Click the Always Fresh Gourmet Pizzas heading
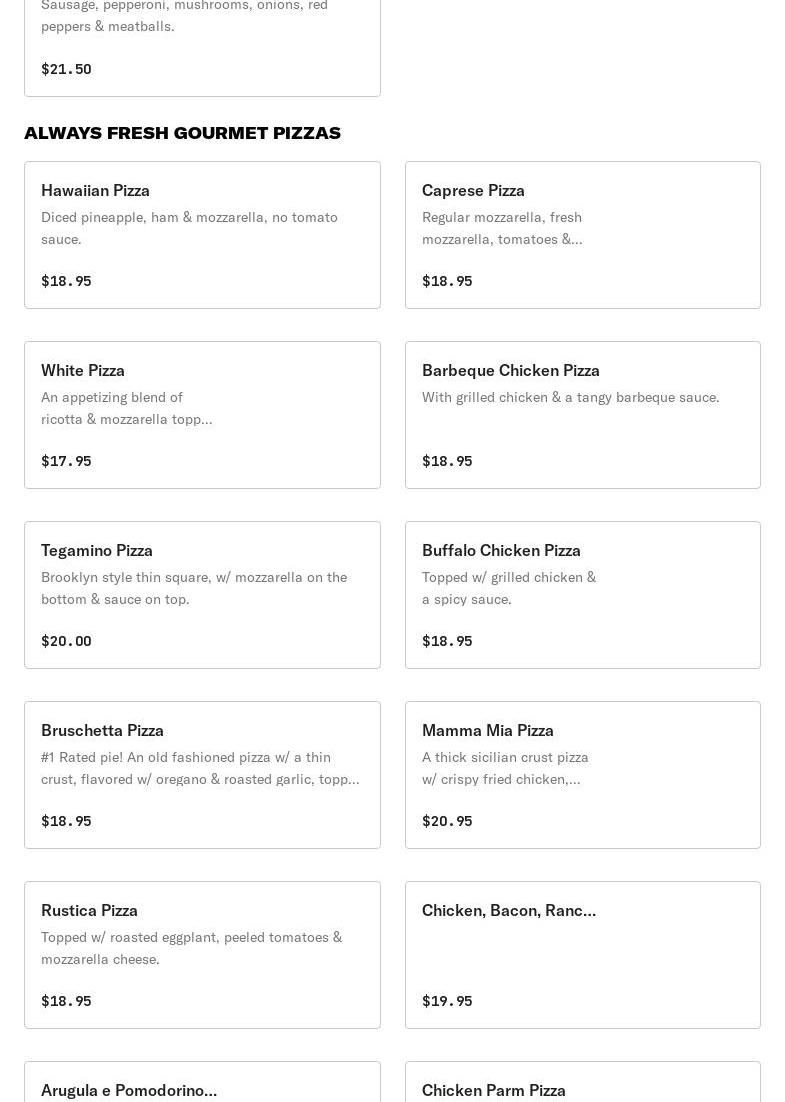Screen dimensions: 785x1102 [x=182, y=133]
